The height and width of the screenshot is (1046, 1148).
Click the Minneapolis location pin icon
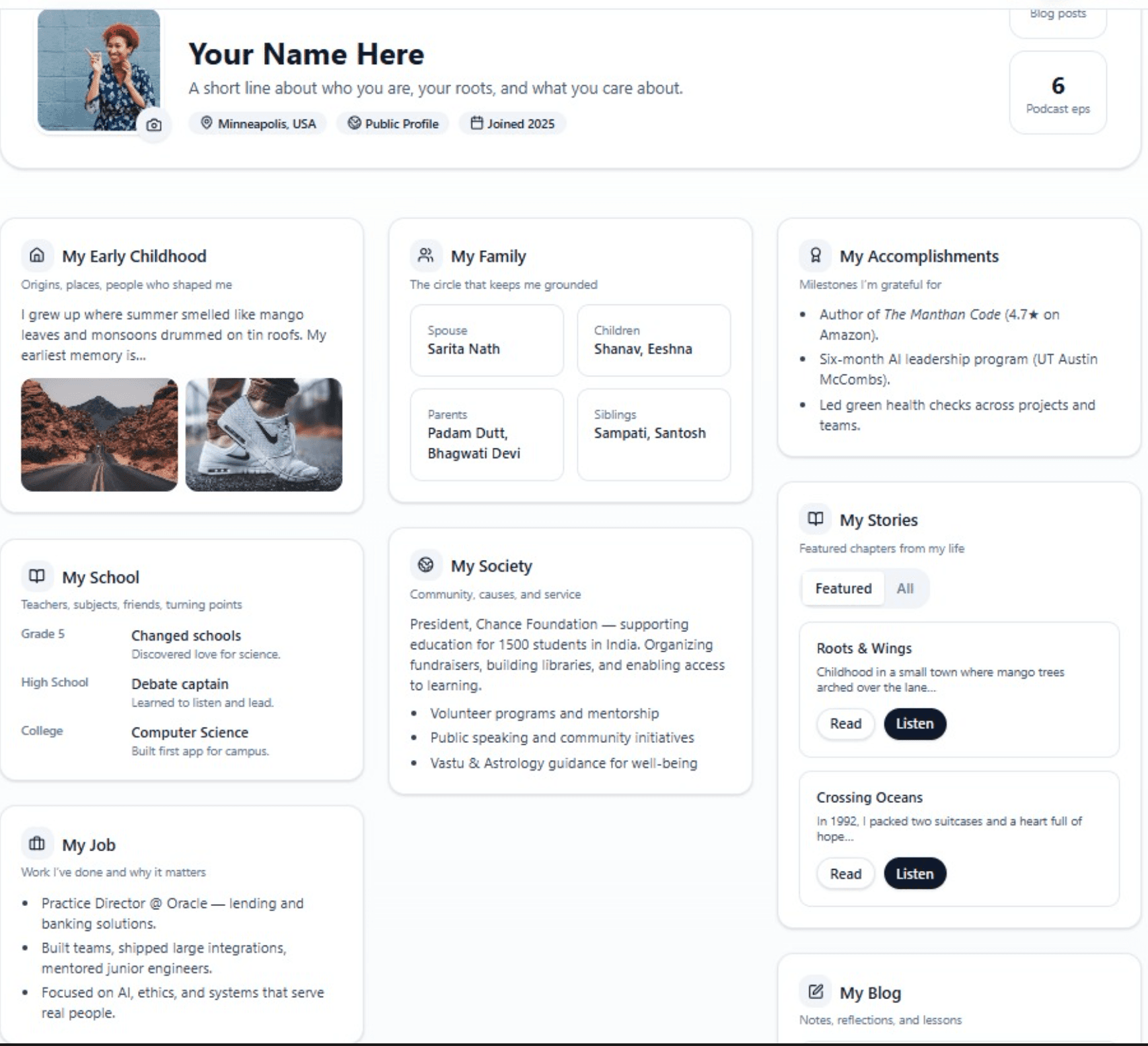point(207,123)
